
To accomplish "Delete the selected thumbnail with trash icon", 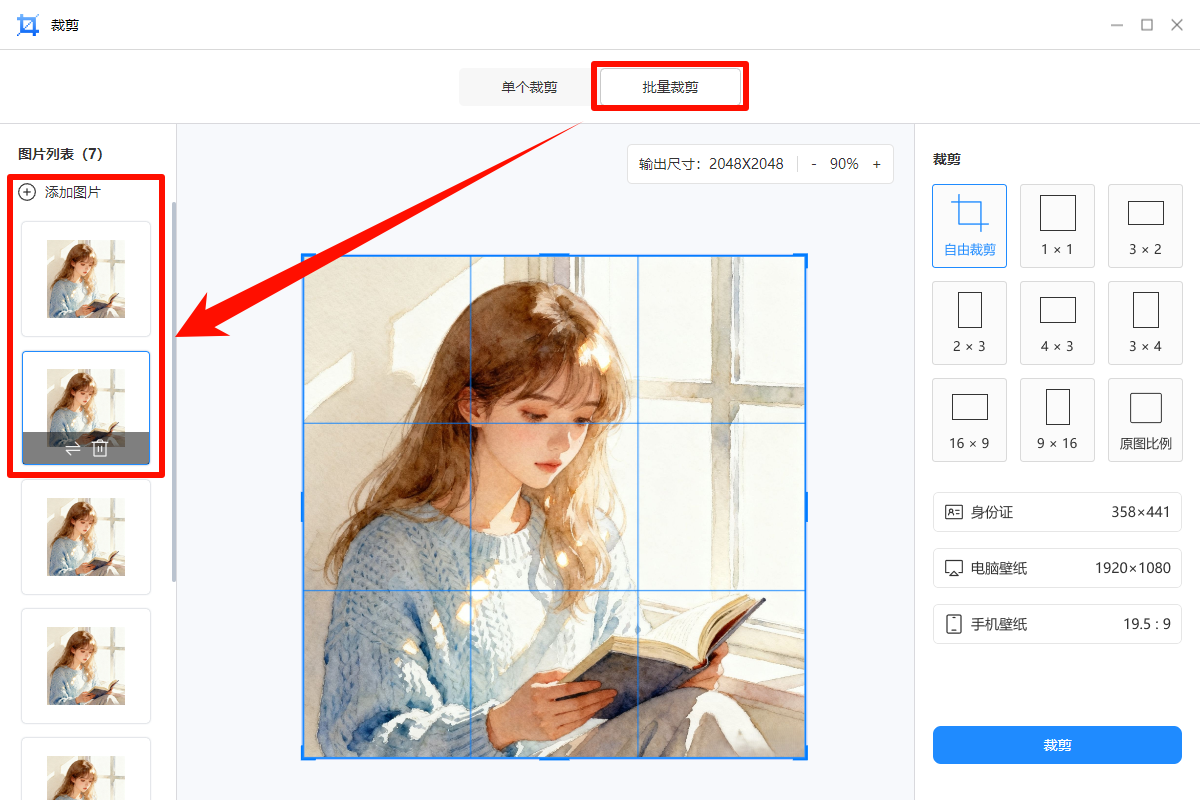I will tap(100, 449).
